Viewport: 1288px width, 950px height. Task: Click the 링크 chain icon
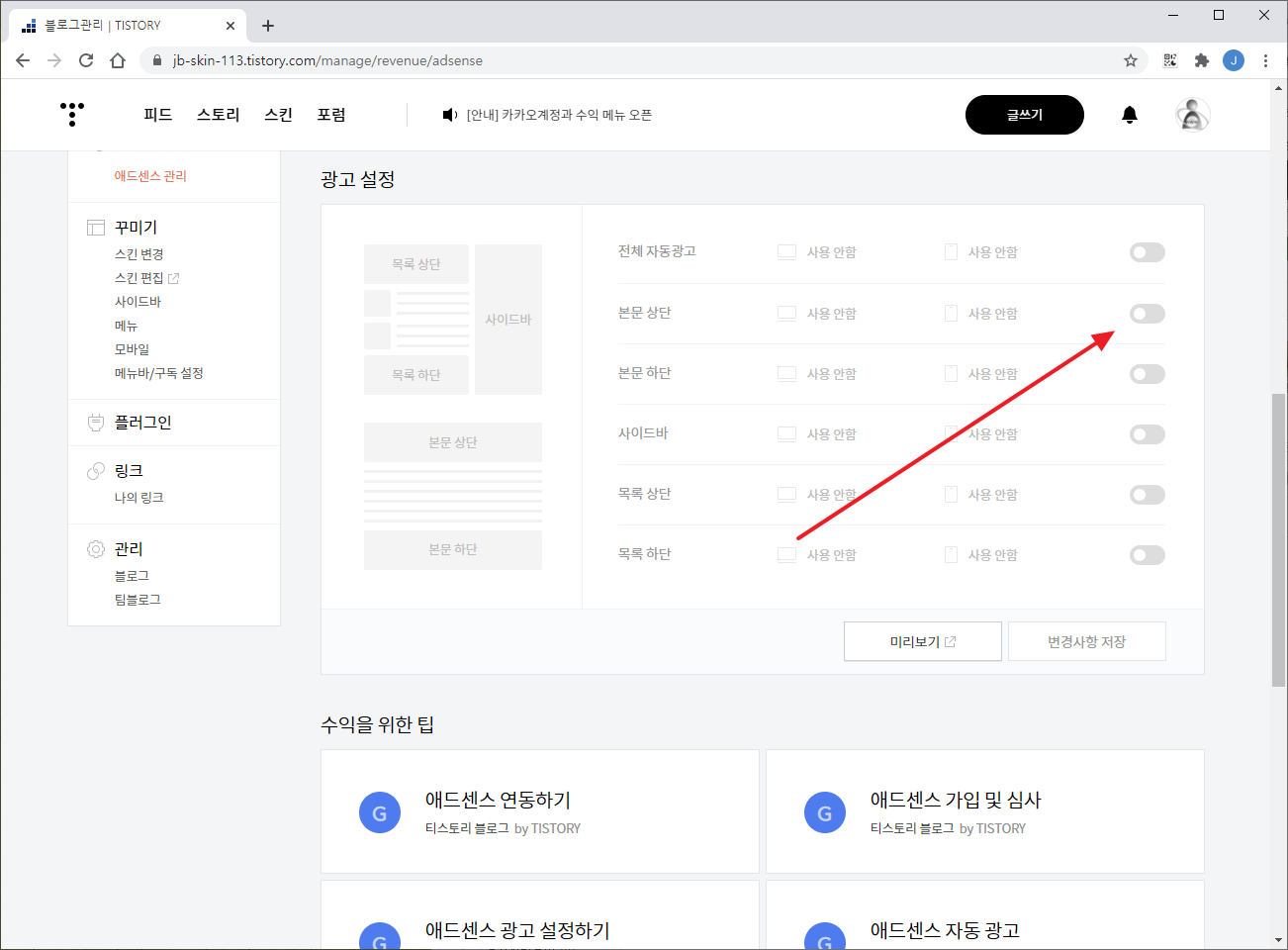click(x=96, y=471)
